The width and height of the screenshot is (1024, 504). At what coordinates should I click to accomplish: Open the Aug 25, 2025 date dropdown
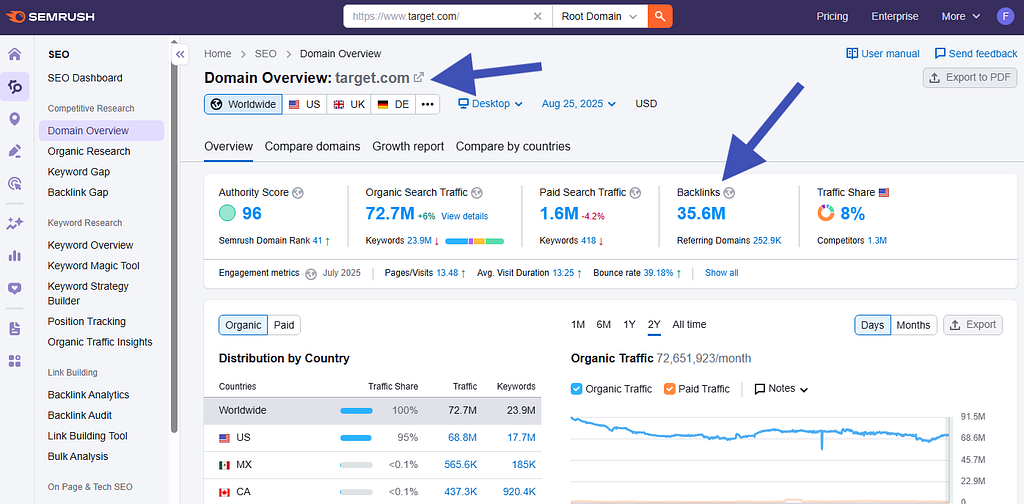(579, 104)
